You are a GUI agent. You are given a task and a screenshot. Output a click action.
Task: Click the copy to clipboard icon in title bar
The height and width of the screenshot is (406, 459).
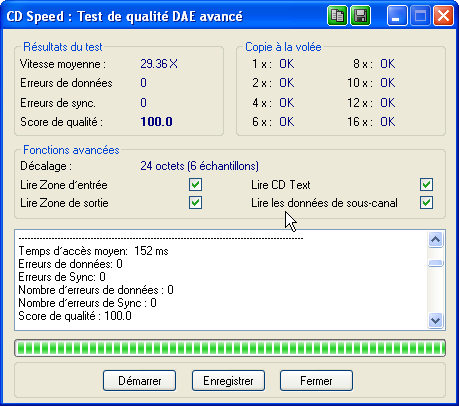pyautogui.click(x=337, y=16)
